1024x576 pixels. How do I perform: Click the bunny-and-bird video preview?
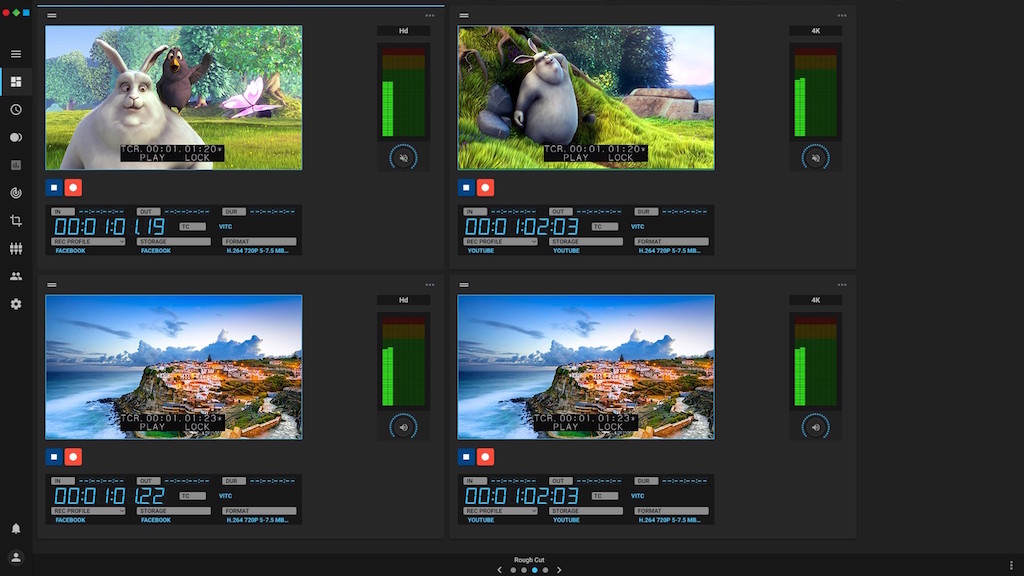[174, 98]
